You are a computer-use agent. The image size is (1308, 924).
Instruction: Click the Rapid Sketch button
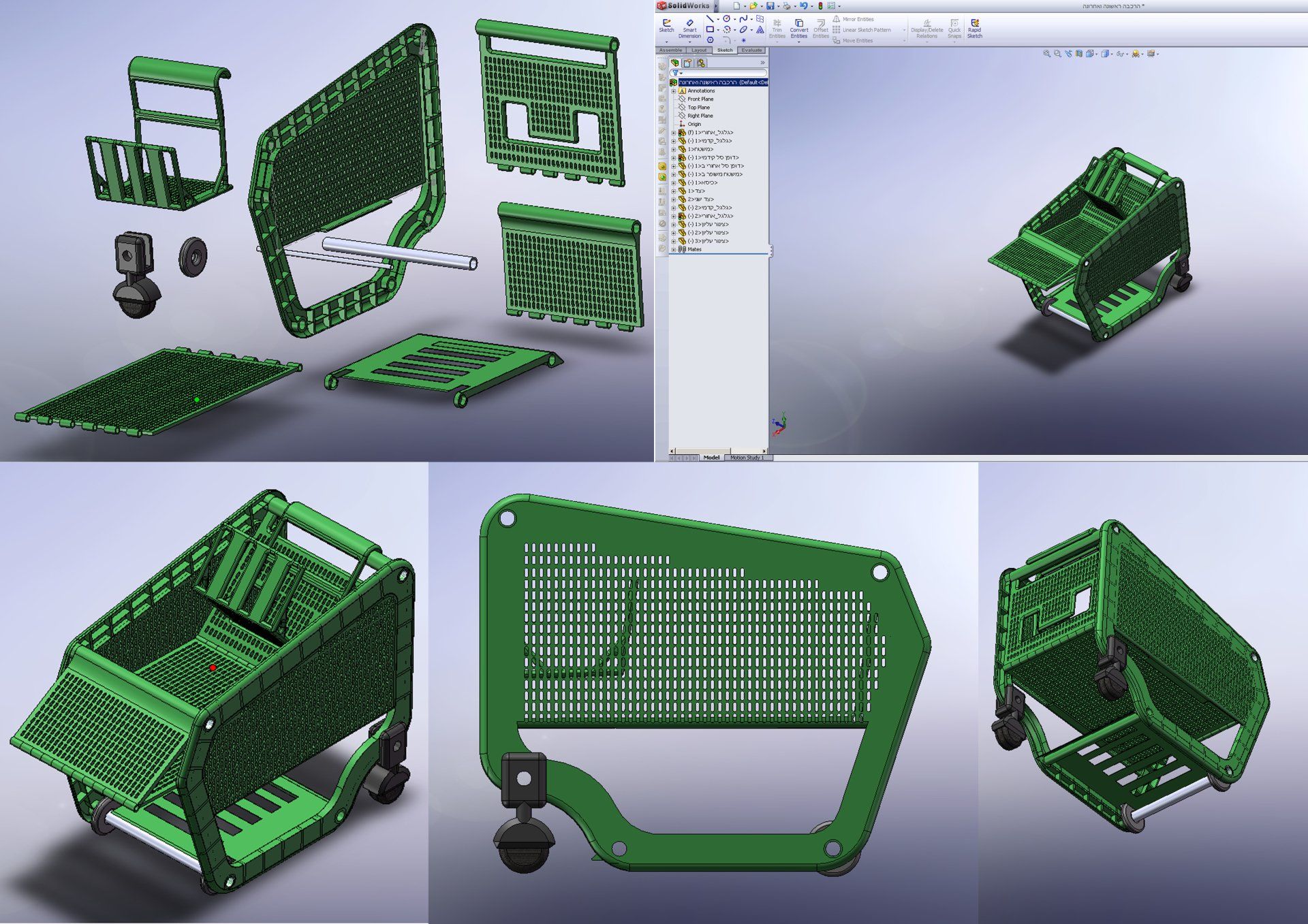(974, 27)
